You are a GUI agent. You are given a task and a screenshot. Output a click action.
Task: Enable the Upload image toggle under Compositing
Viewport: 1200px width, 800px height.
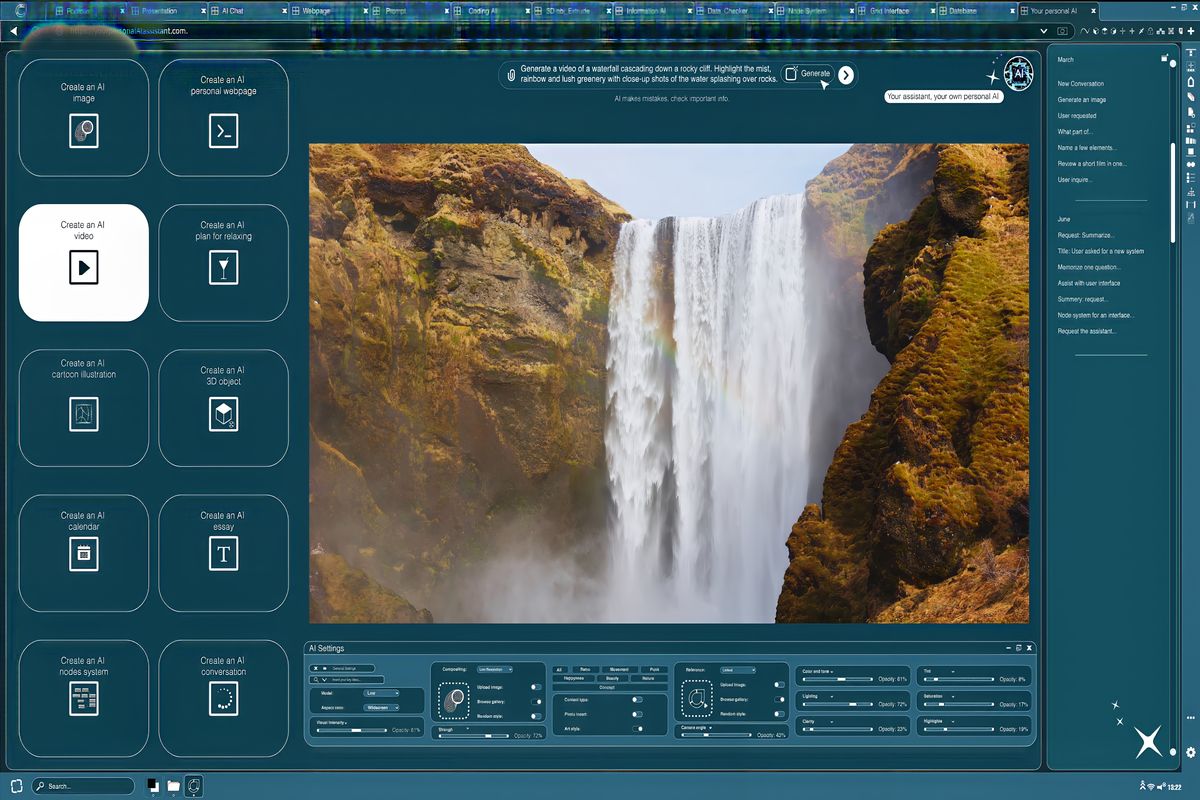tap(534, 687)
